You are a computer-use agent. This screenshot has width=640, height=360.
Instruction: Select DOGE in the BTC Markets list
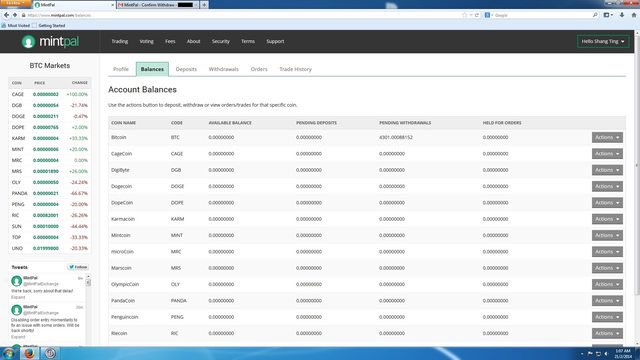[x=50, y=116]
